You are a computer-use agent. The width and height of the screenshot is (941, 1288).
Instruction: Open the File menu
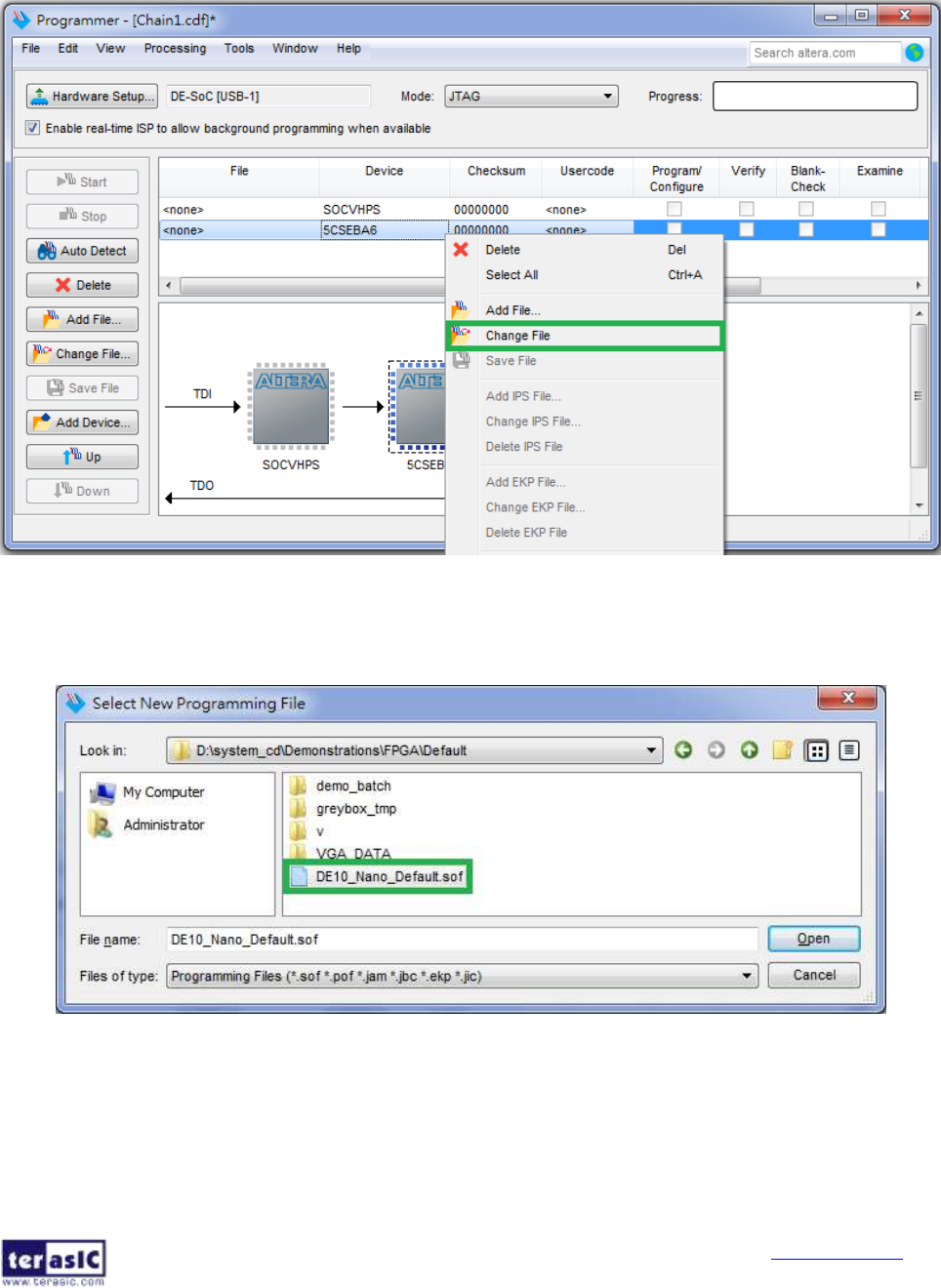point(31,48)
